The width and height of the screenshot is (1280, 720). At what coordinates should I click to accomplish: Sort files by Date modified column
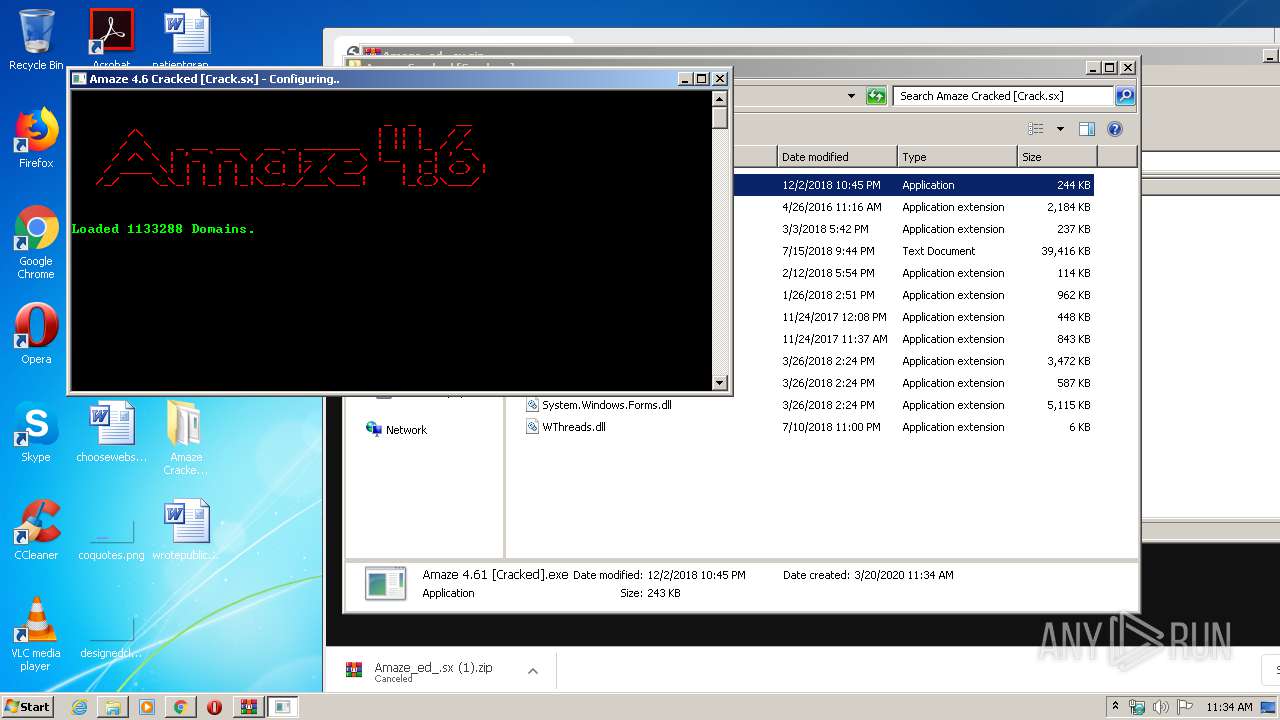pyautogui.click(x=837, y=157)
